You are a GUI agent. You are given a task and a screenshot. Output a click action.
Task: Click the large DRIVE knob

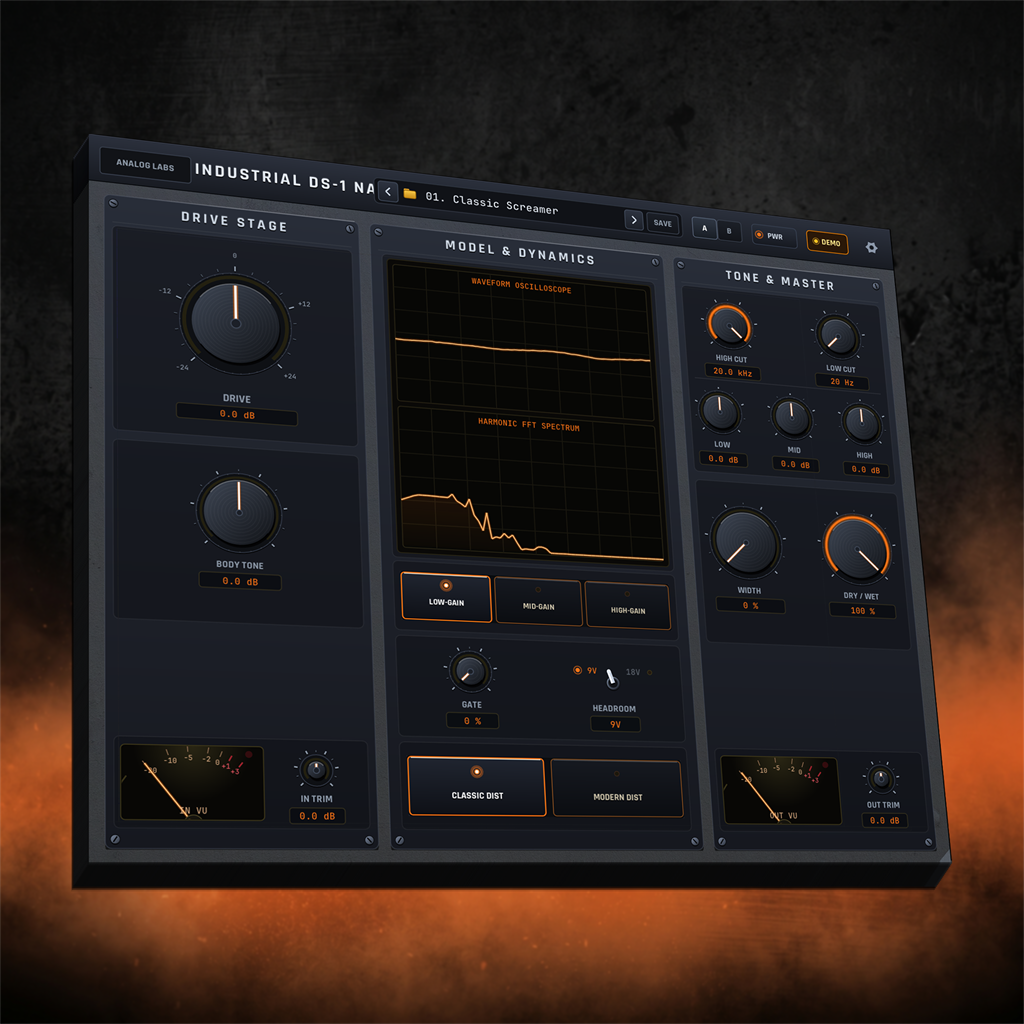tap(236, 323)
